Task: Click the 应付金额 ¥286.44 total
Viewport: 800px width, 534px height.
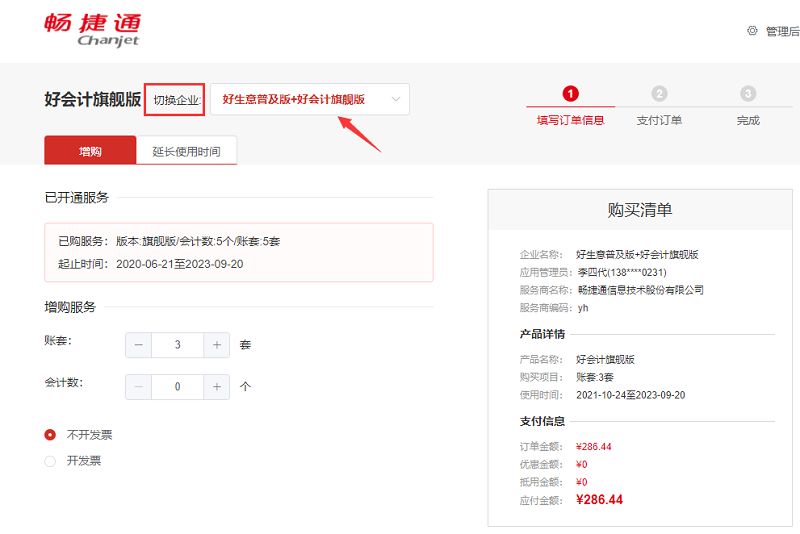Action: click(599, 500)
